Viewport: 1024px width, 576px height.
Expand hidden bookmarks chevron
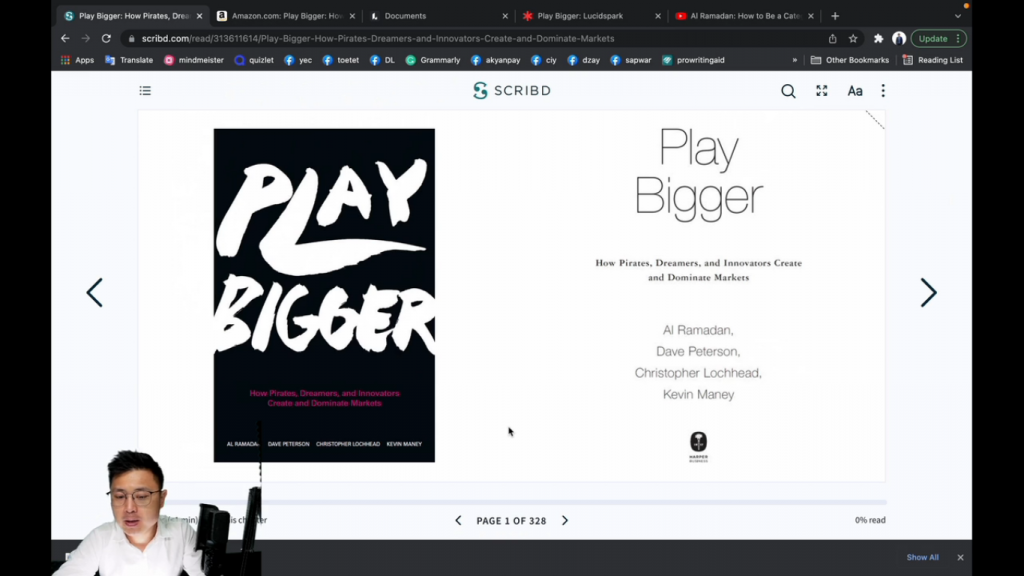pos(795,60)
